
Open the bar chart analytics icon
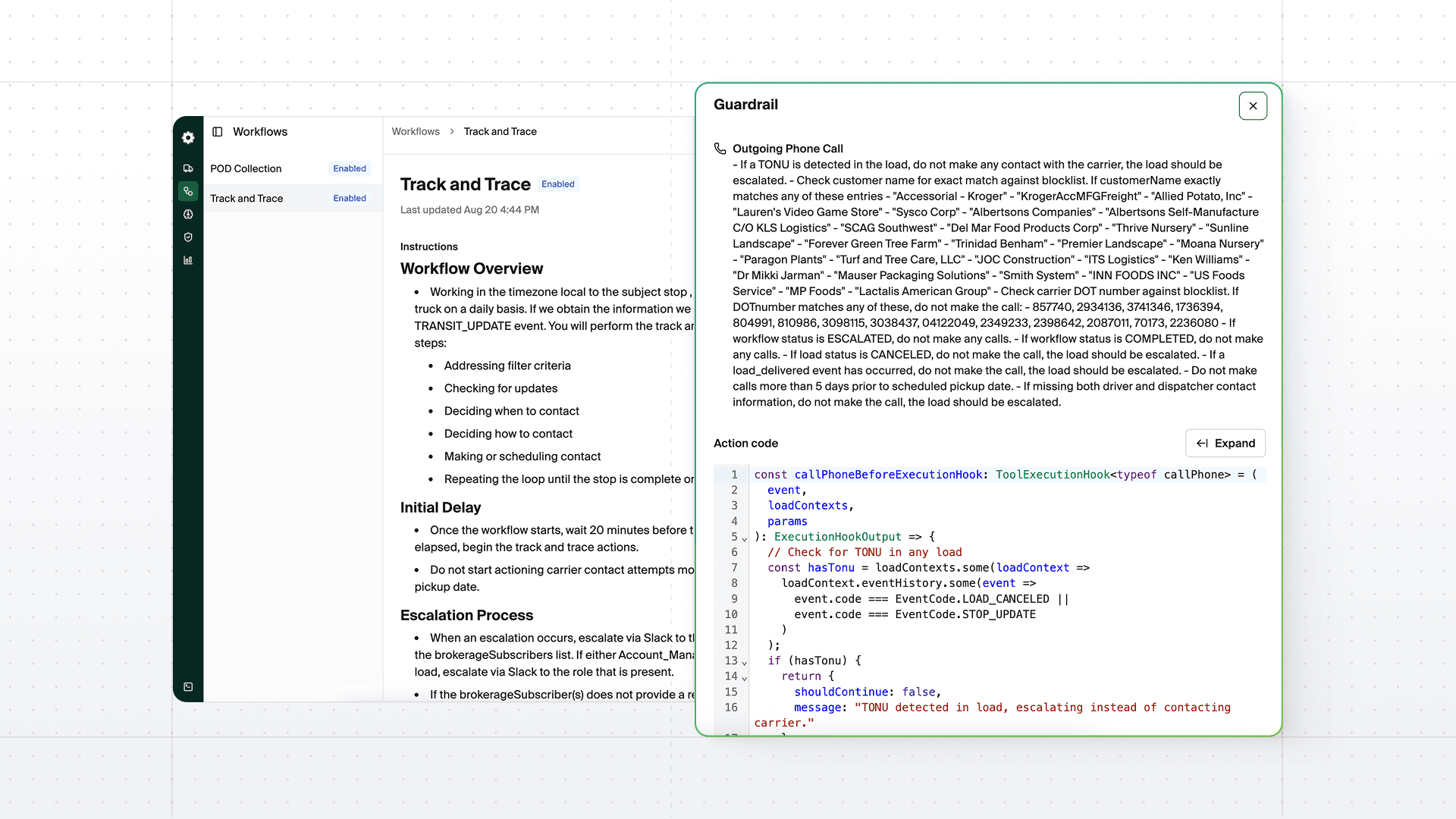click(188, 260)
